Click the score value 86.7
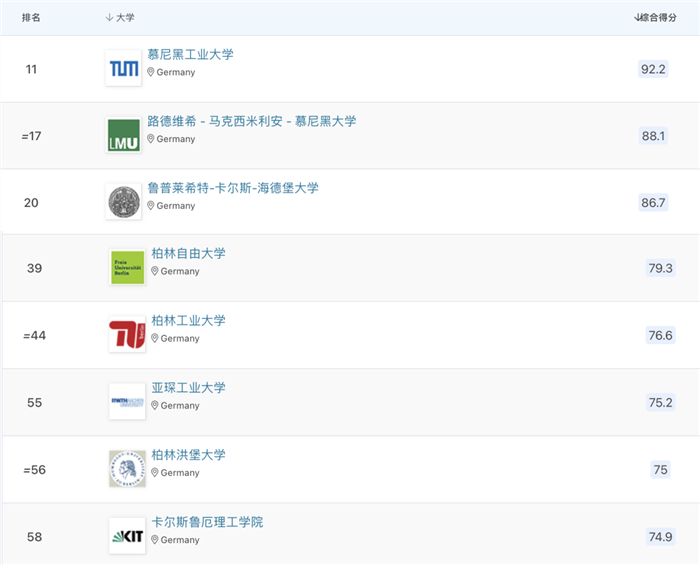The image size is (700, 565). point(653,203)
